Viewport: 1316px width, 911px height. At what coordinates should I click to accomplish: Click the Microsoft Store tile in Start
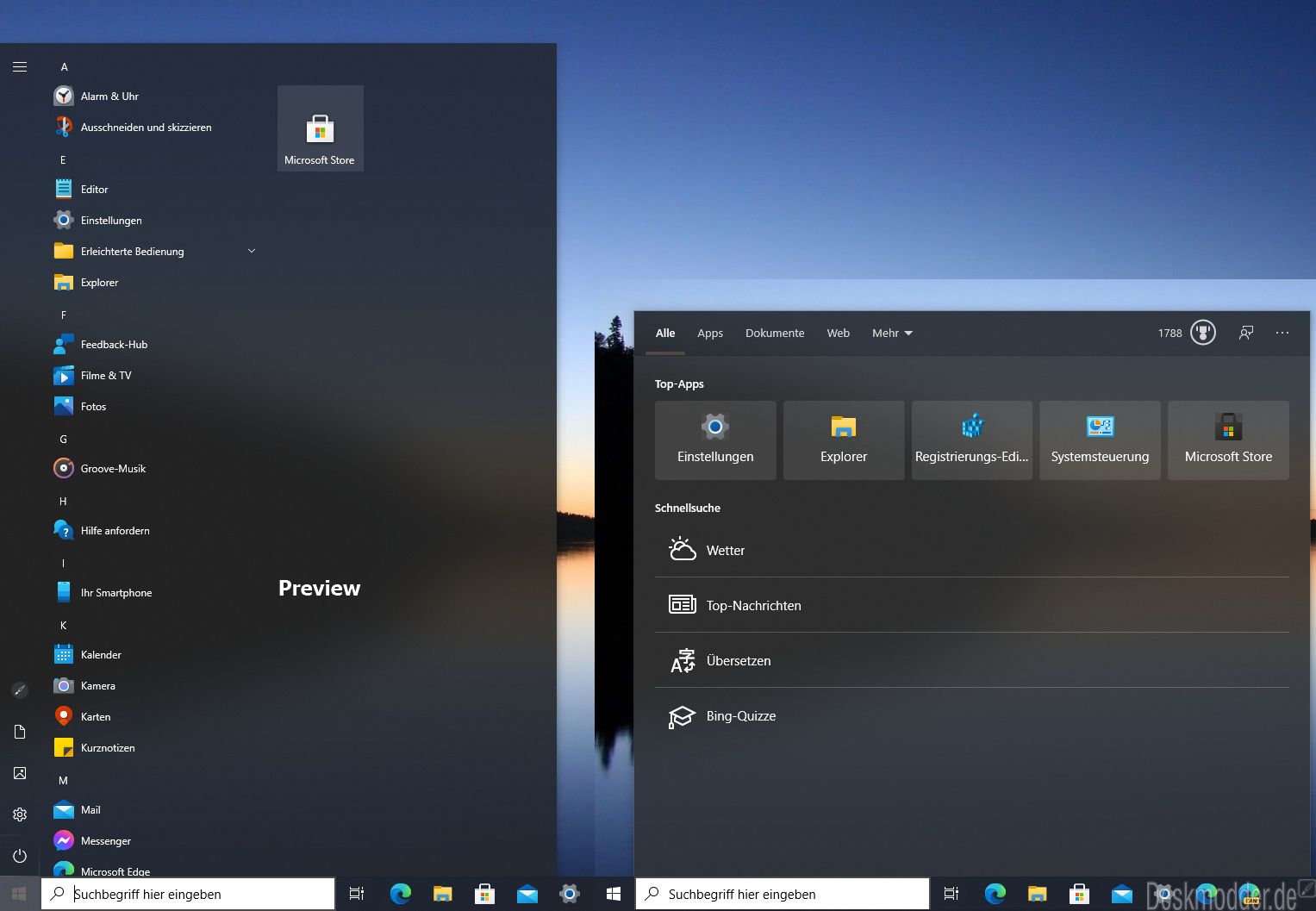pyautogui.click(x=321, y=128)
